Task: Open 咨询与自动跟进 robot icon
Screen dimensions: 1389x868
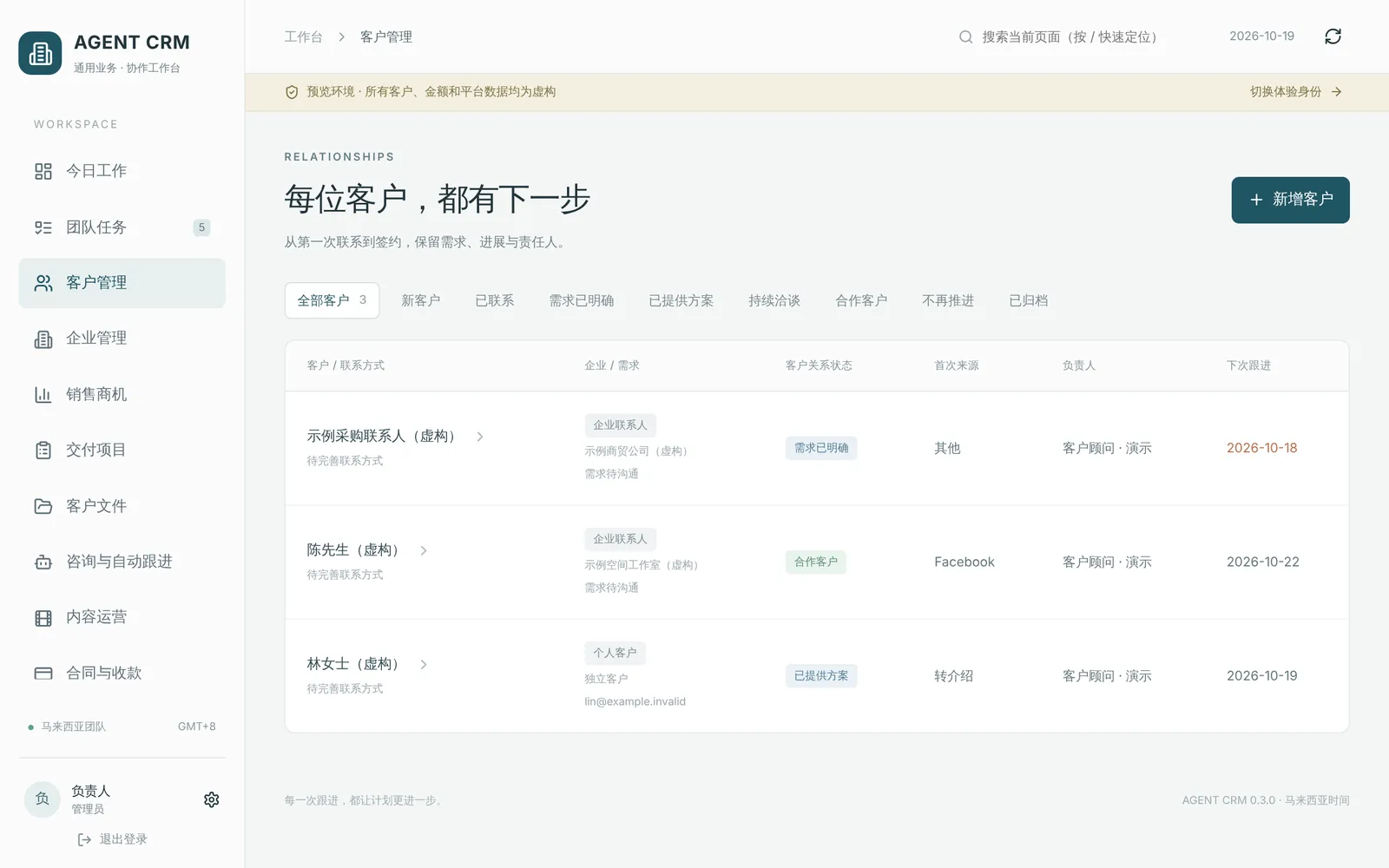Action: point(43,562)
